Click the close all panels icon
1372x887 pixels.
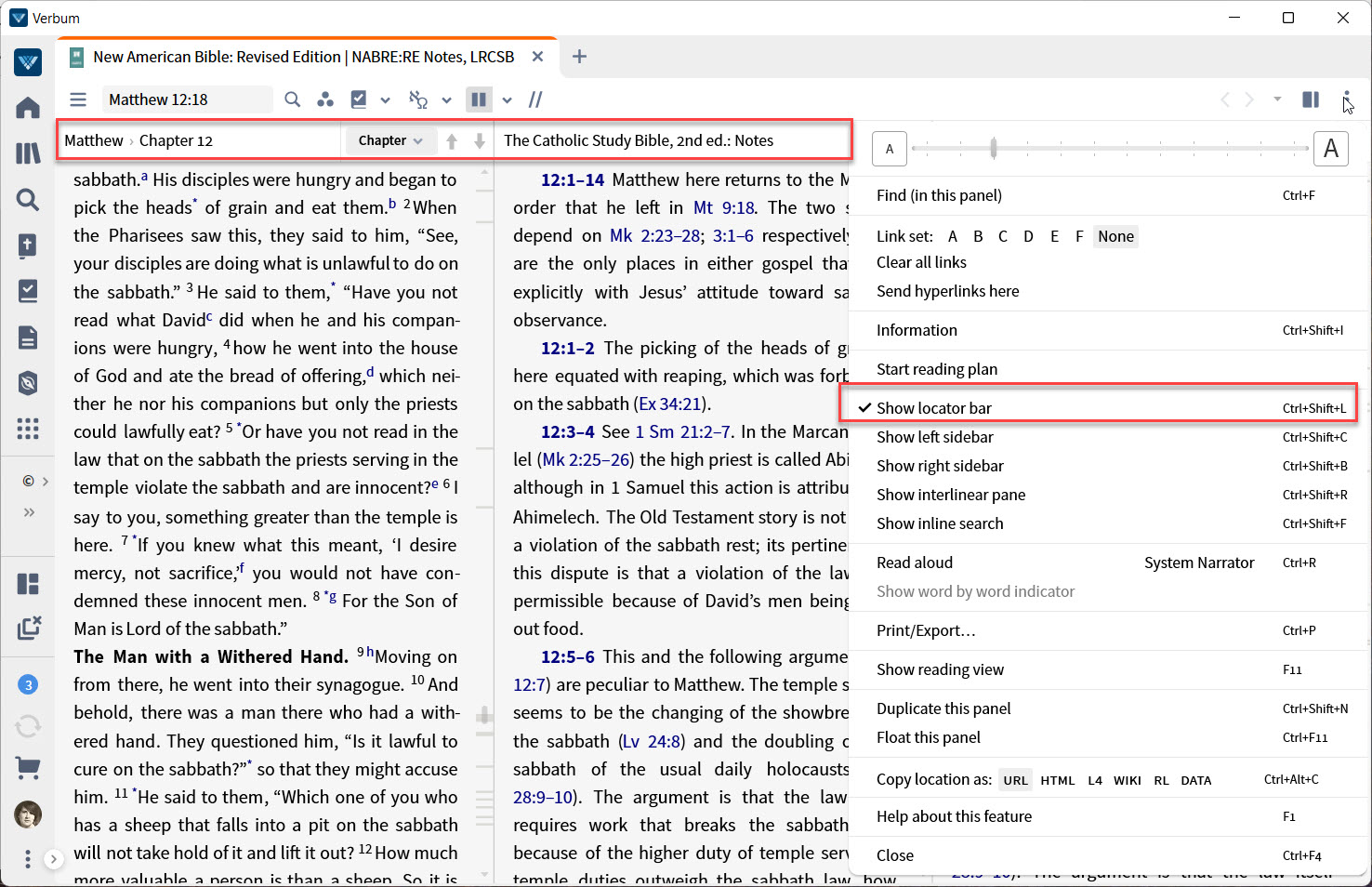tap(29, 628)
